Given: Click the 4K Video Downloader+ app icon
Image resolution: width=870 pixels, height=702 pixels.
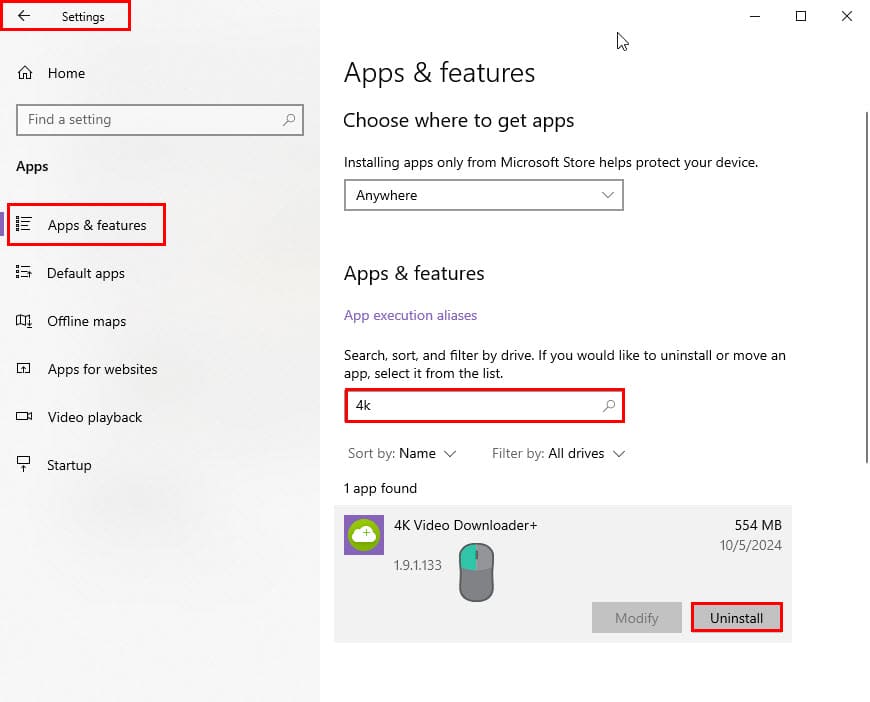Looking at the screenshot, I should [x=364, y=535].
